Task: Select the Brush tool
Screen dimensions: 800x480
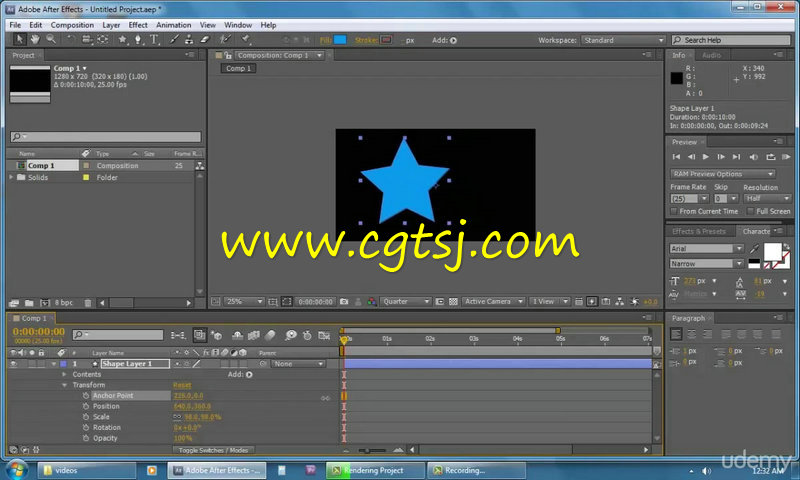Action: [x=174, y=39]
